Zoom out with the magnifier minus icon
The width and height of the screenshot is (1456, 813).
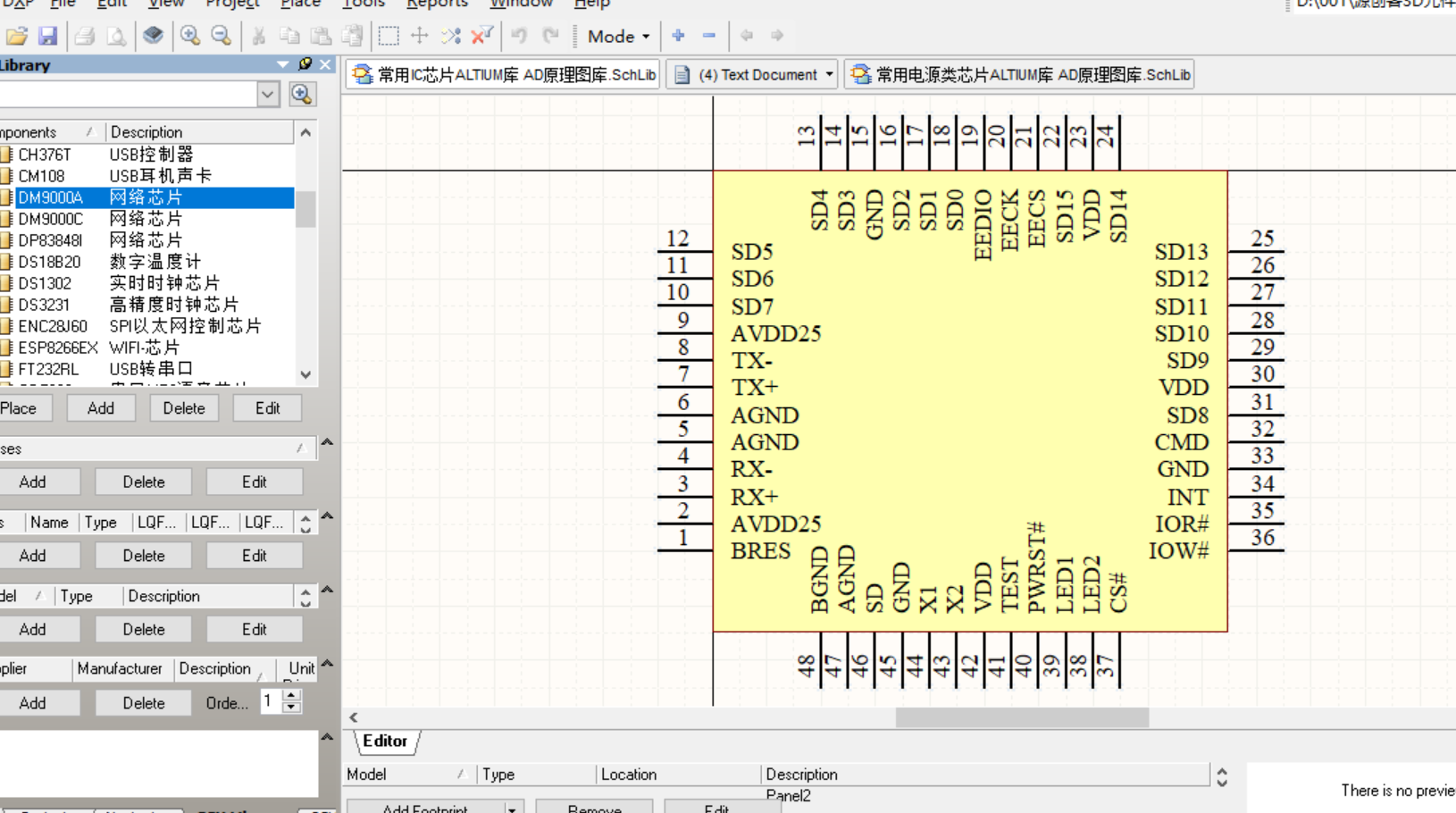point(221,36)
